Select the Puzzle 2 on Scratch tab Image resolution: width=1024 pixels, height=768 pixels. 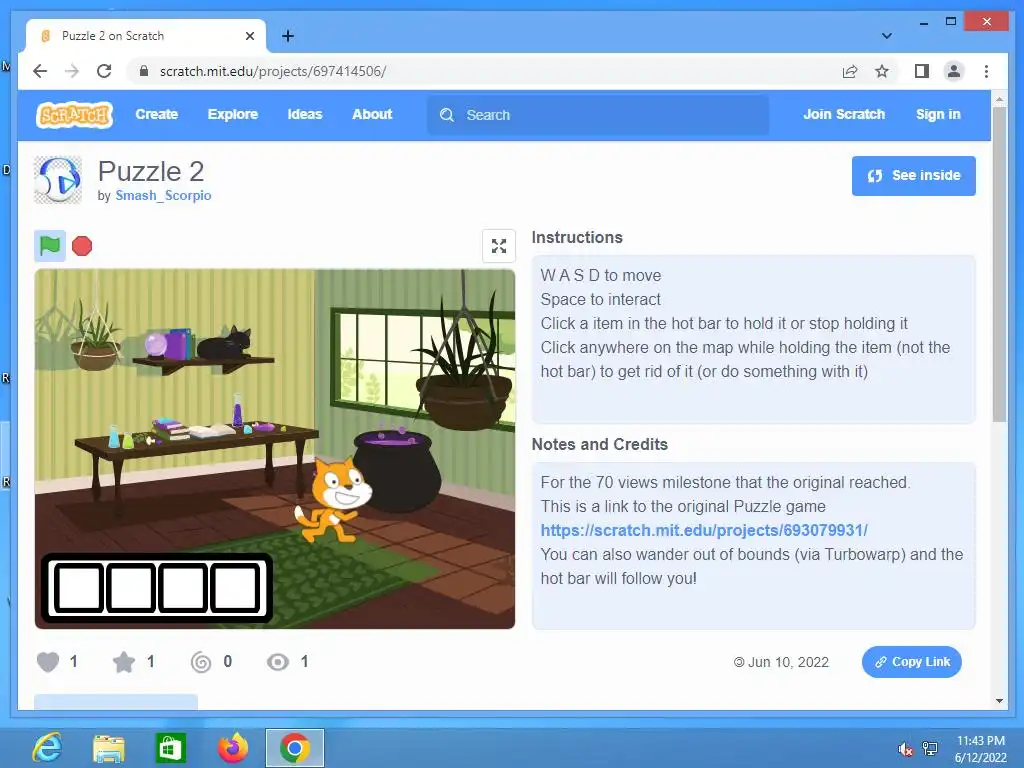[146, 36]
